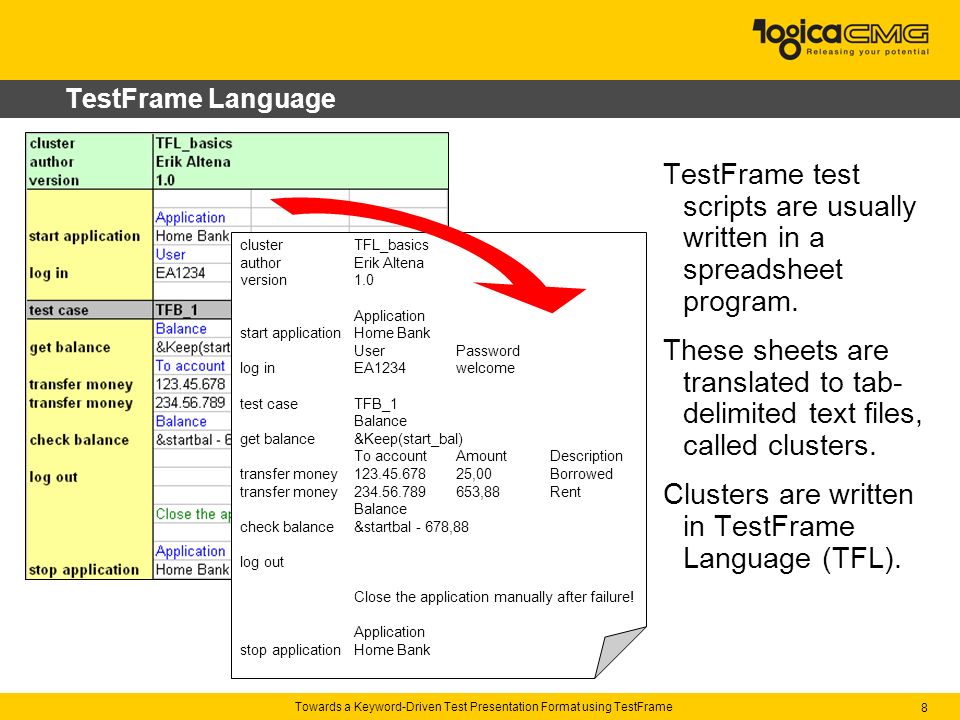Click the 'Clusters are written in TestFrame' paragraph
Image resolution: width=960 pixels, height=720 pixels.
click(x=789, y=526)
